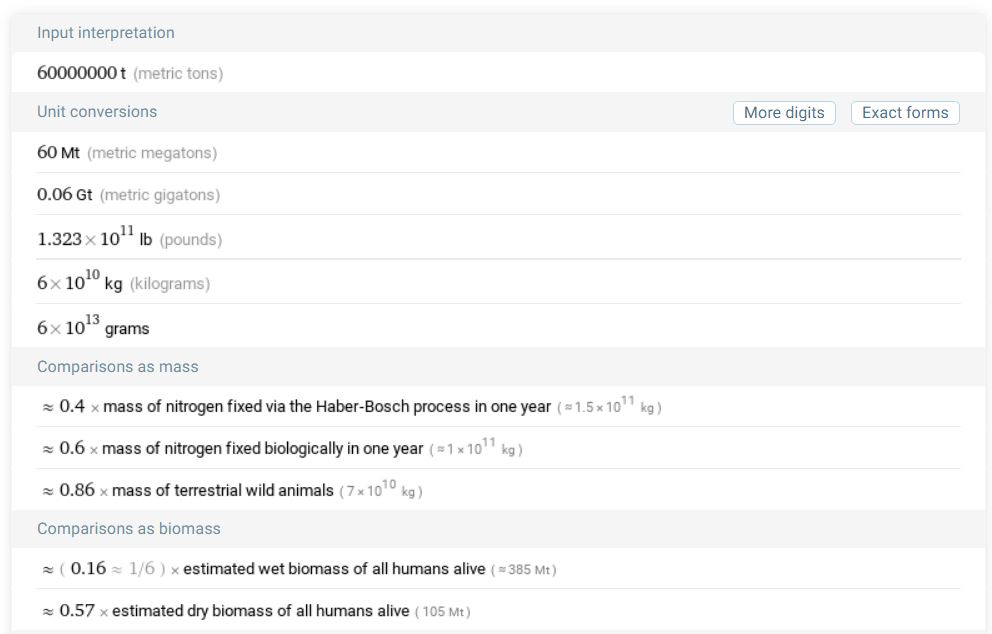
Task: Select the pounds conversion result row
Action: (x=129, y=239)
